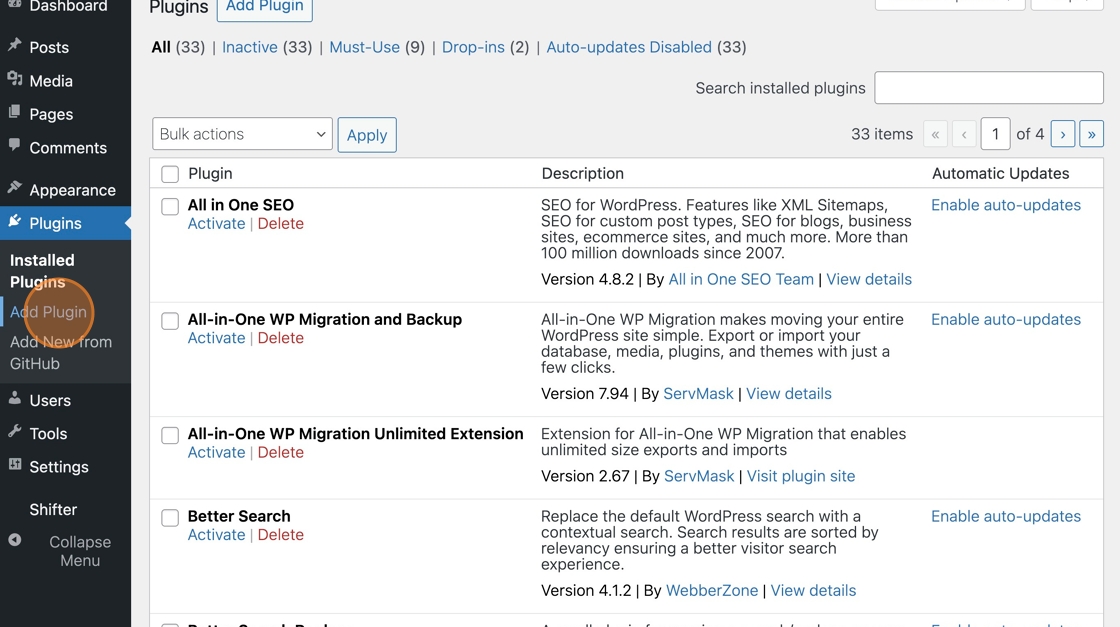Click the Pages icon in sidebar
The height and width of the screenshot is (627, 1120).
pos(14,112)
